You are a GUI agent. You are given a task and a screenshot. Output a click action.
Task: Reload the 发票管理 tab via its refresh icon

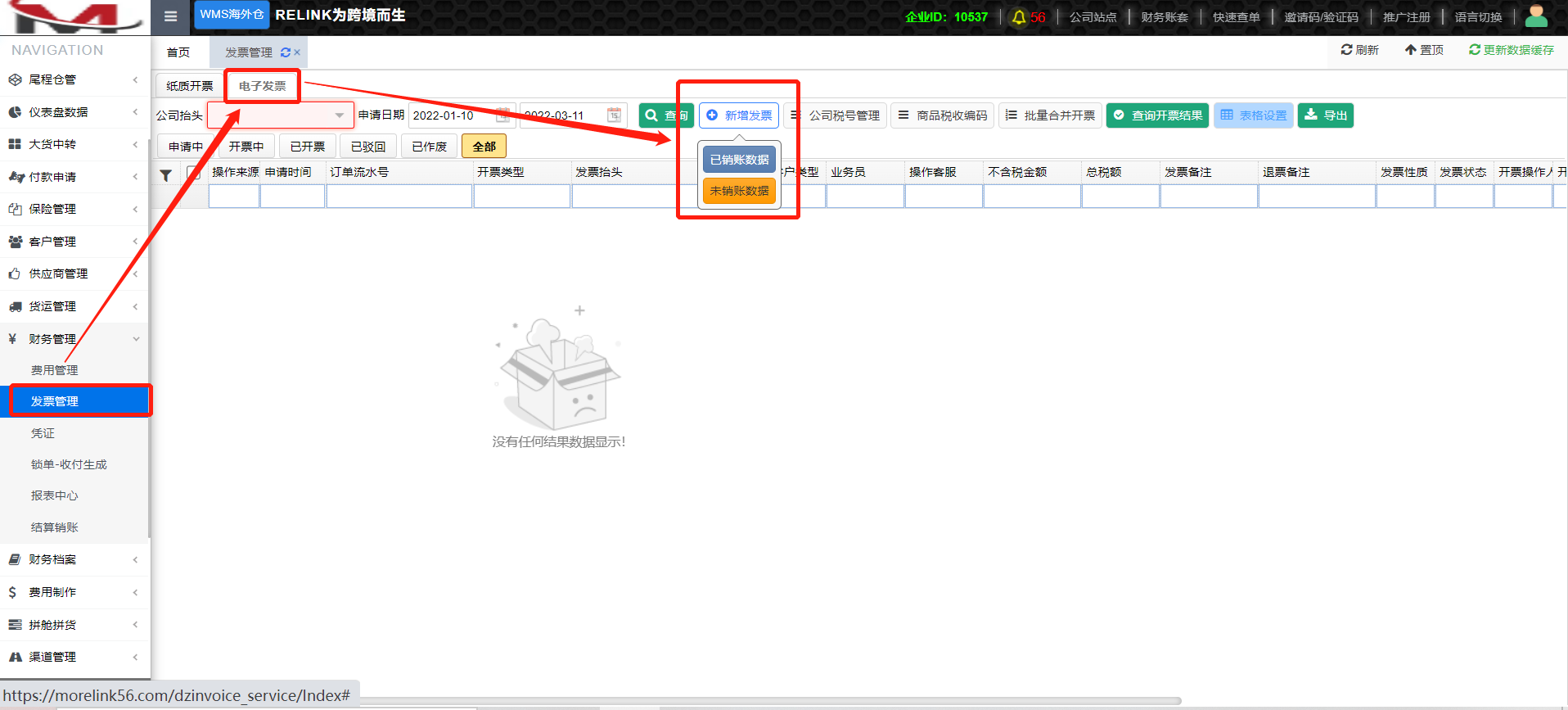(286, 52)
